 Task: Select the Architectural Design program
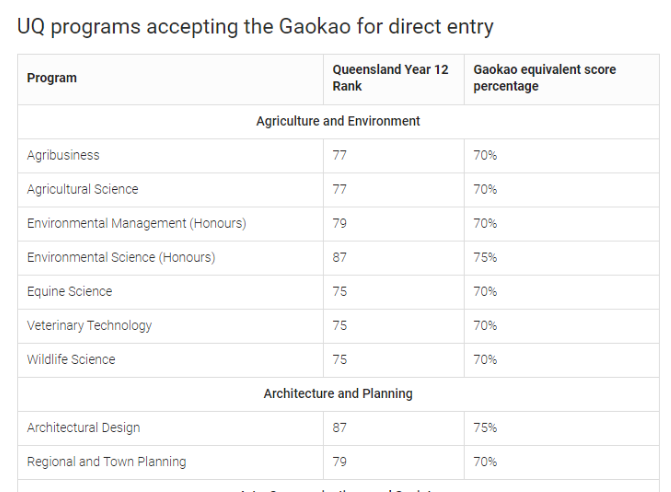(x=84, y=427)
